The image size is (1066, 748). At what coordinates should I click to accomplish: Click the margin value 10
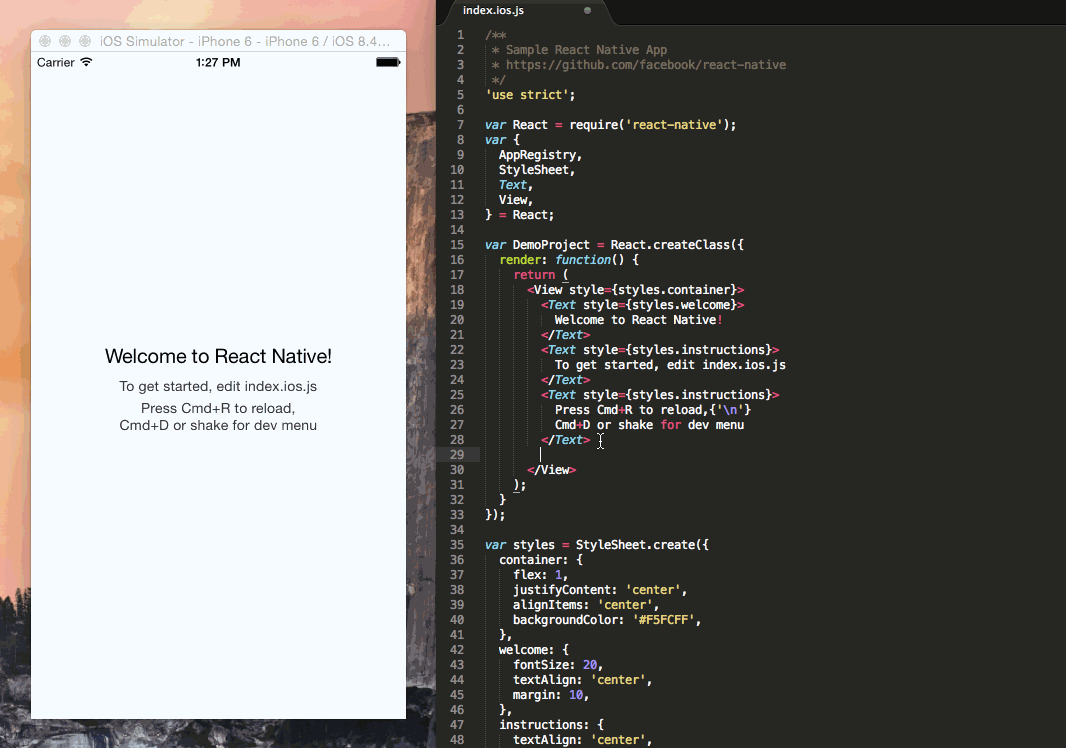576,695
